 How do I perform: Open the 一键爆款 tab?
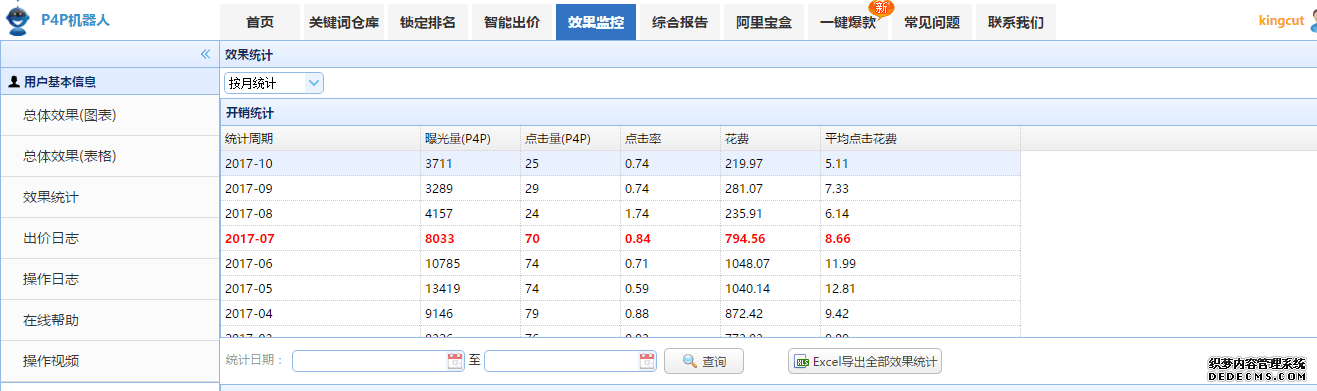coord(848,22)
